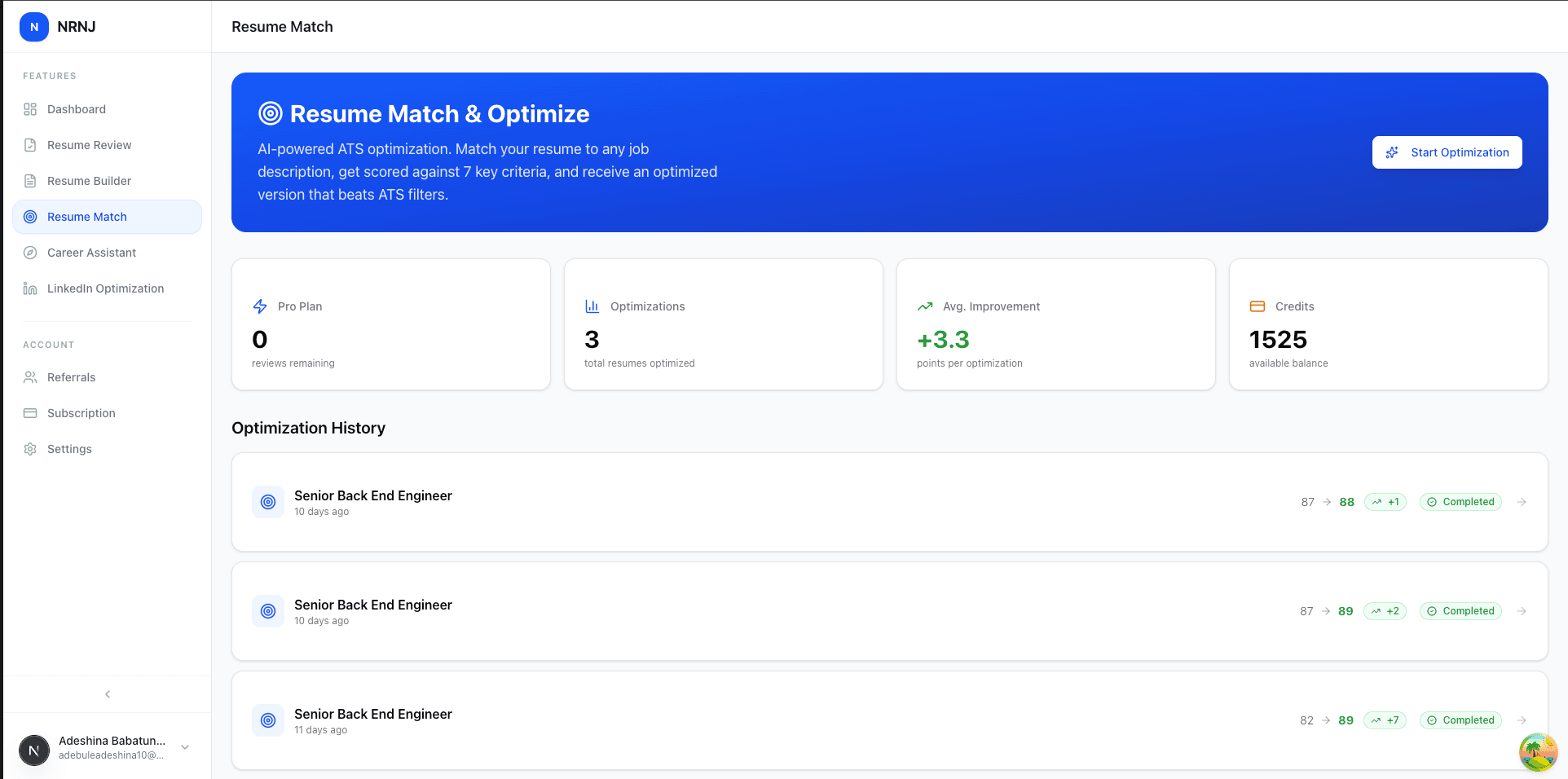Click the LinkedIn Optimization icon
Viewport: 1568px width, 779px height.
[x=30, y=288]
